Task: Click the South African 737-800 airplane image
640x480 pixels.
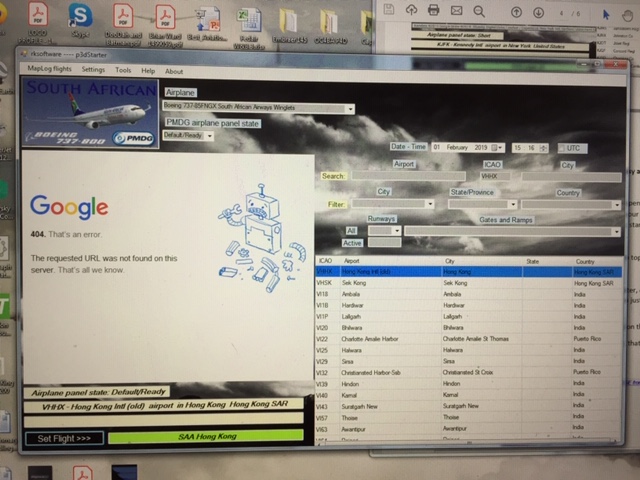Action: tap(90, 114)
